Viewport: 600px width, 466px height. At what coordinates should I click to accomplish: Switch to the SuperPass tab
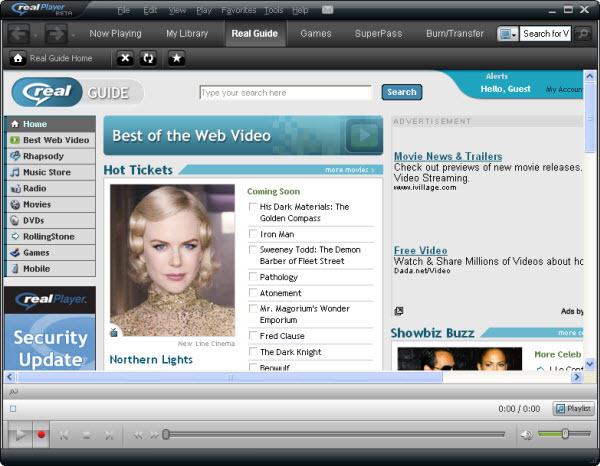point(378,34)
